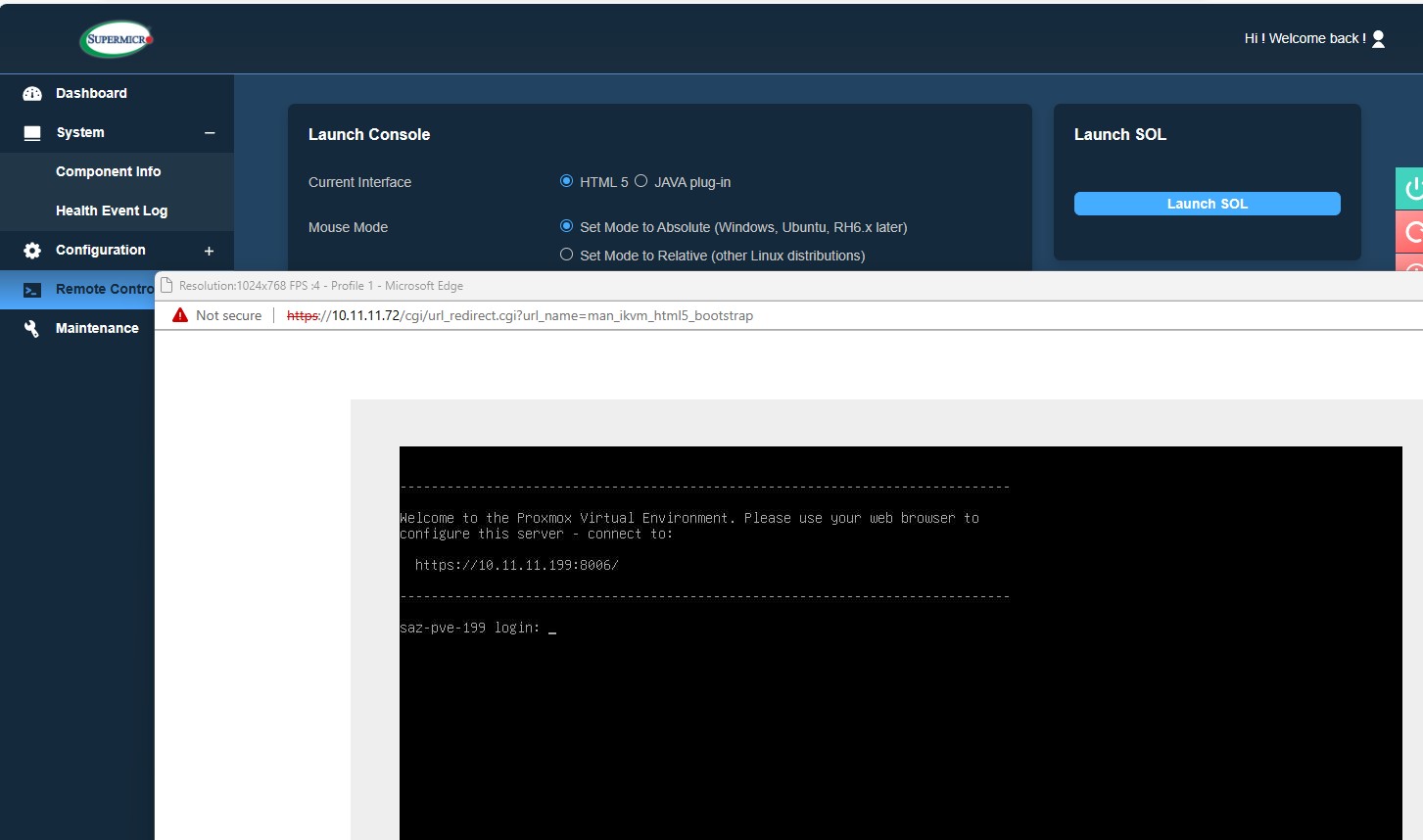This screenshot has height=840, width=1423.
Task: Open the user profile icon
Action: click(1378, 39)
